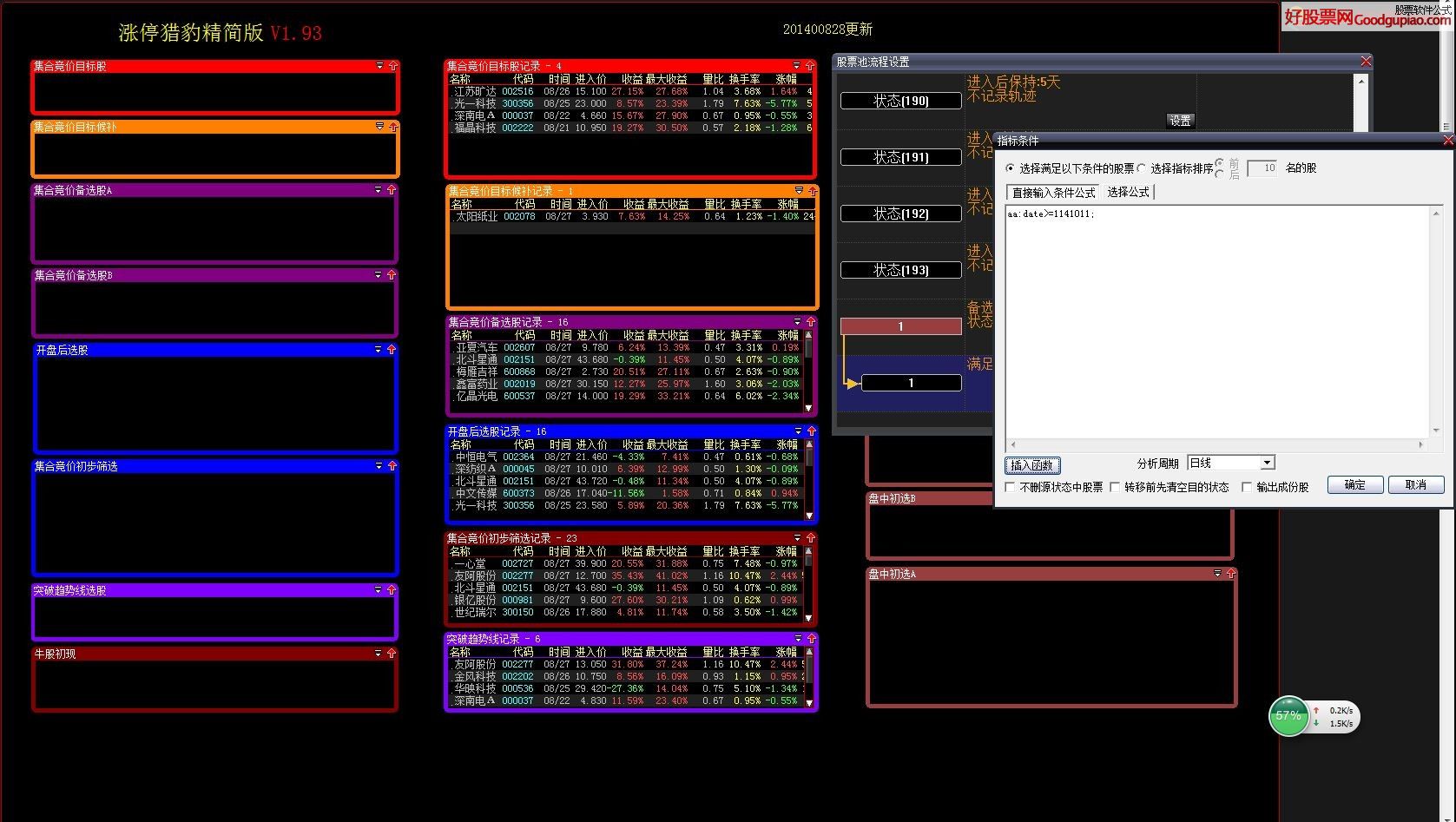Open dropdown menu icon on 集合竞价目标股记录 panel
This screenshot has width=1456, height=822.
(x=796, y=66)
